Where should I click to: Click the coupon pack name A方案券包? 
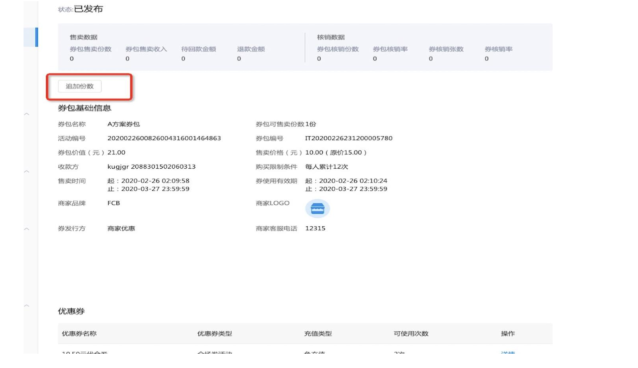click(x=124, y=124)
